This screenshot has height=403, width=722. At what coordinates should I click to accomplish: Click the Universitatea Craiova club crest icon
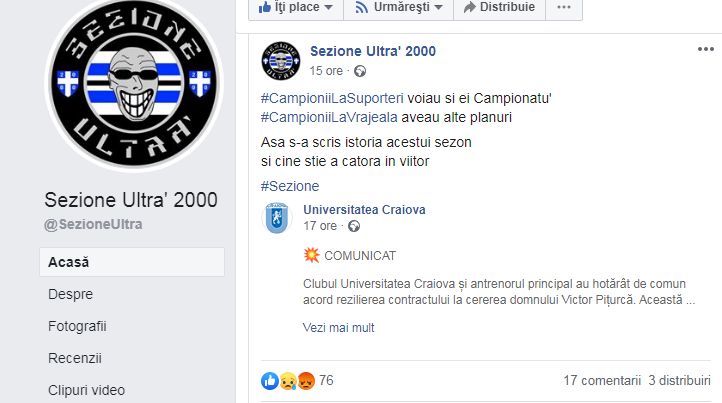click(277, 218)
